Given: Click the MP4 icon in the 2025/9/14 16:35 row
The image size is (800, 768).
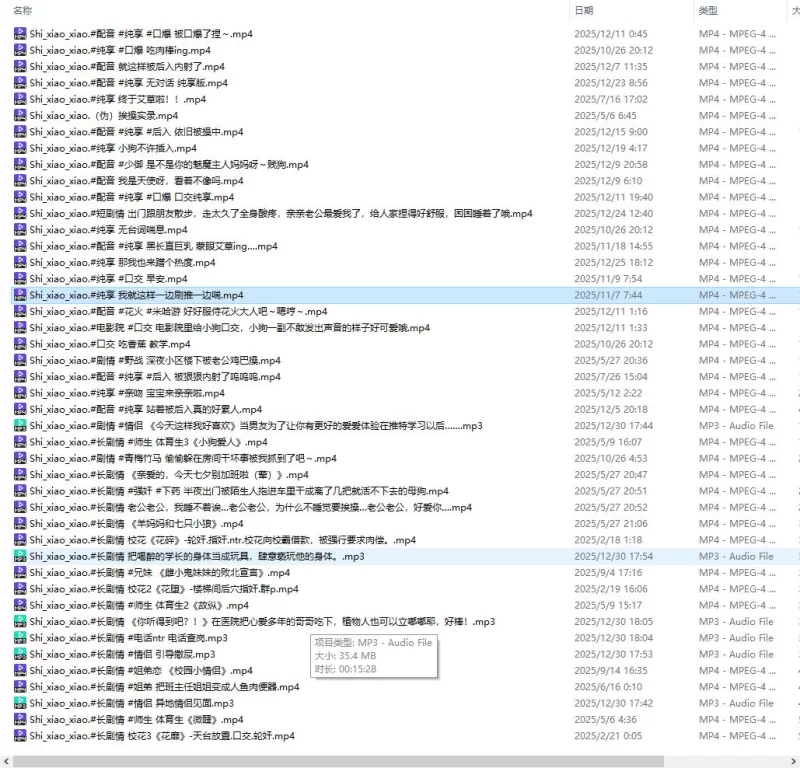Looking at the screenshot, I should click(x=20, y=671).
